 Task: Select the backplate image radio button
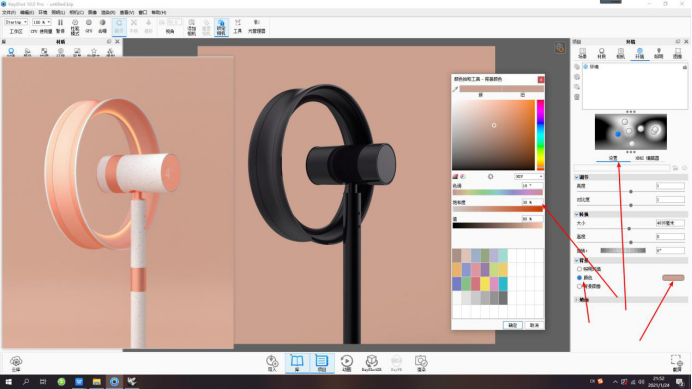coord(579,286)
